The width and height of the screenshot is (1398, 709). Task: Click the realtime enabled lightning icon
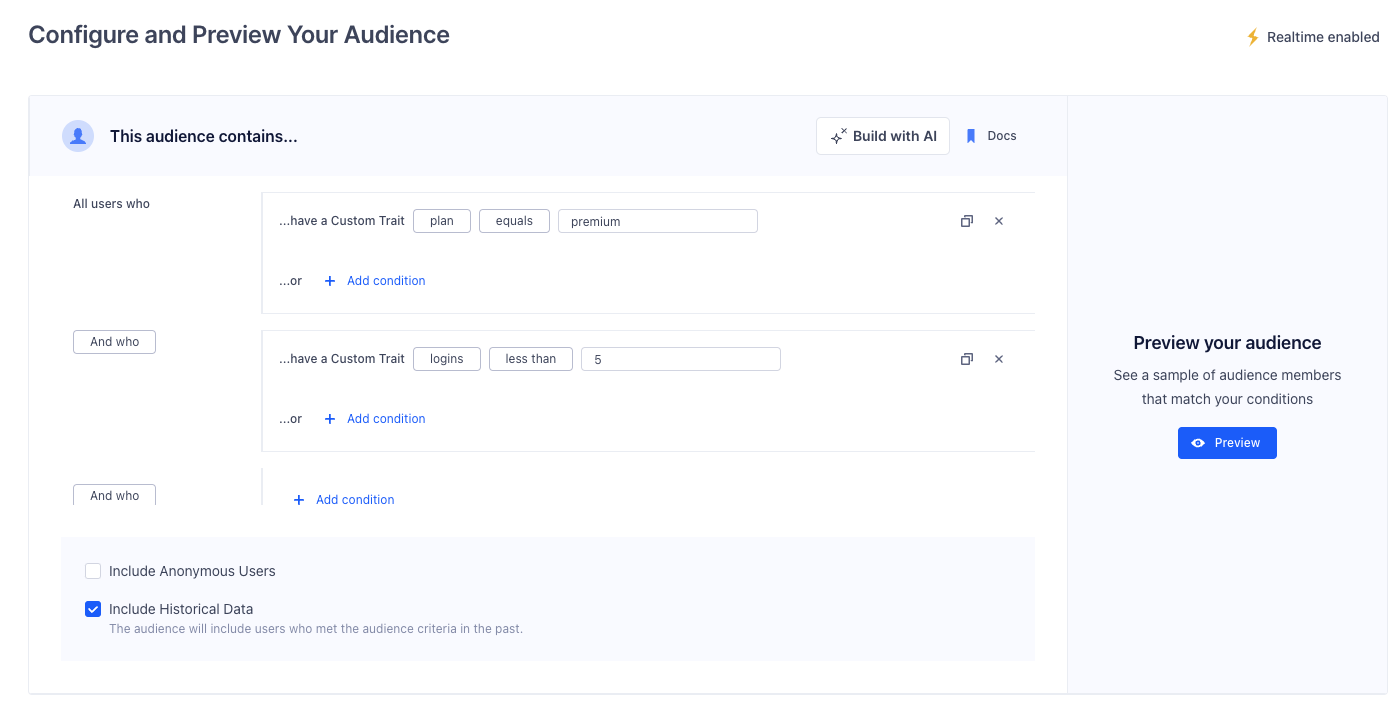click(1252, 36)
